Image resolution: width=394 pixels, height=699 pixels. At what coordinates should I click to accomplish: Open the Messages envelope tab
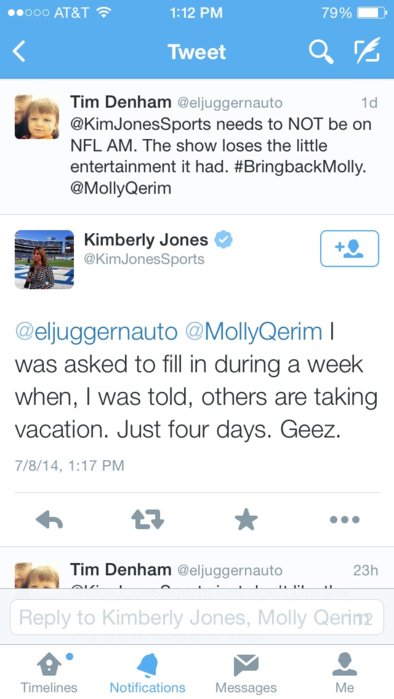pos(246,672)
